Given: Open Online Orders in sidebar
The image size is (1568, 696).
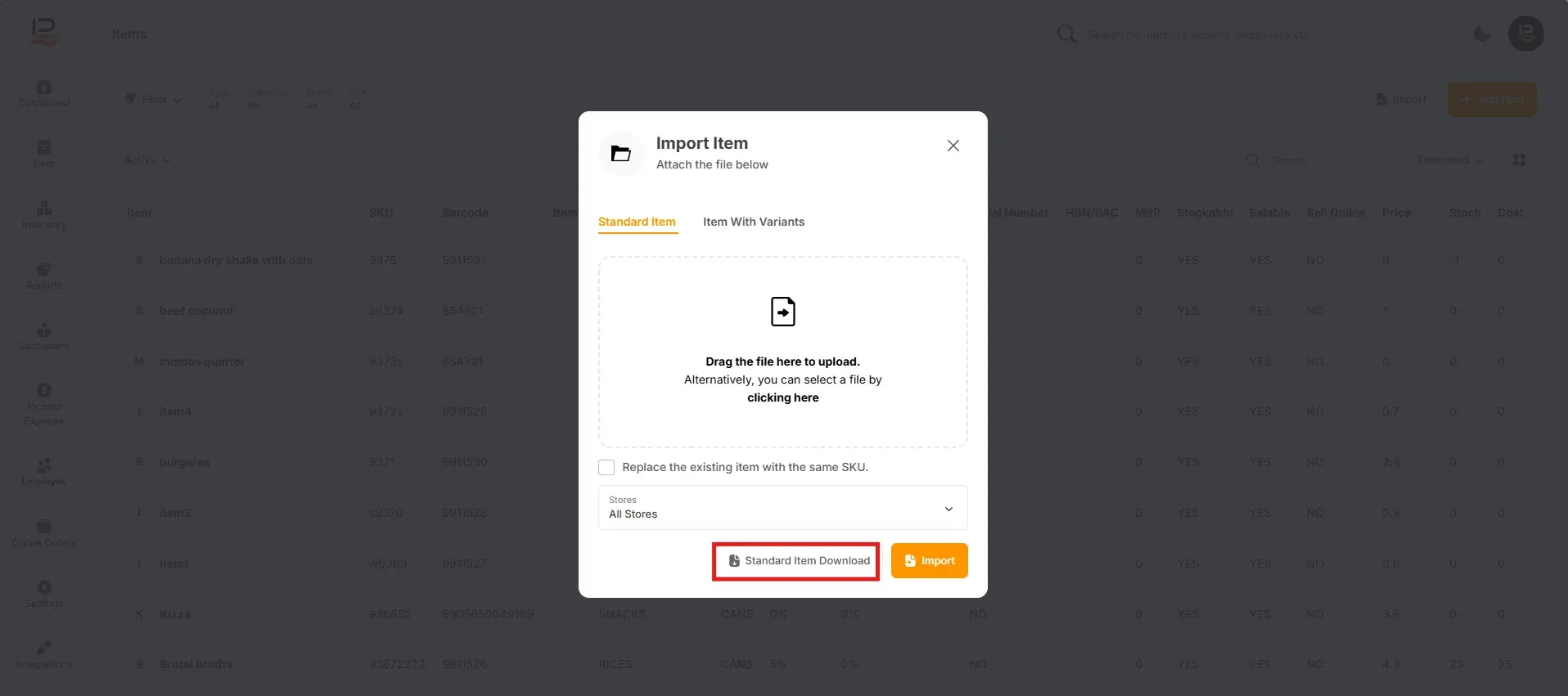Looking at the screenshot, I should 44,533.
